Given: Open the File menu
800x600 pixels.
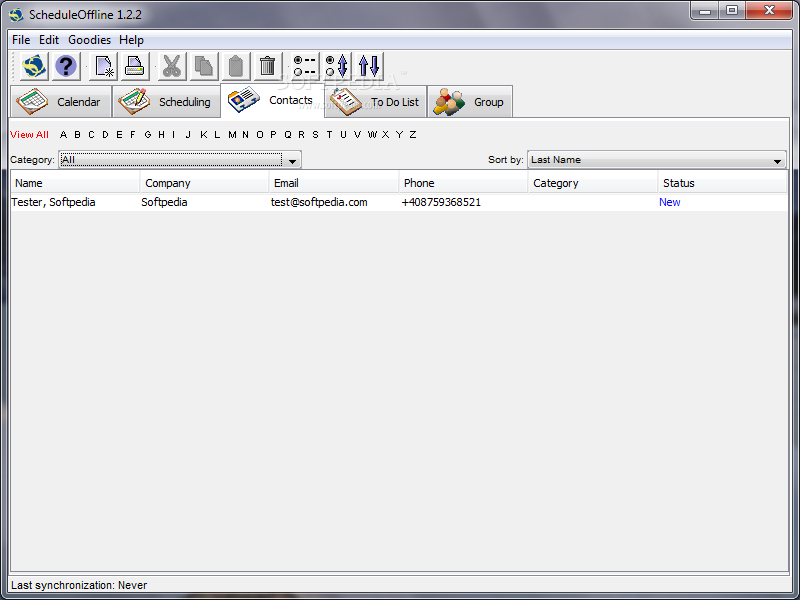Looking at the screenshot, I should pos(21,40).
